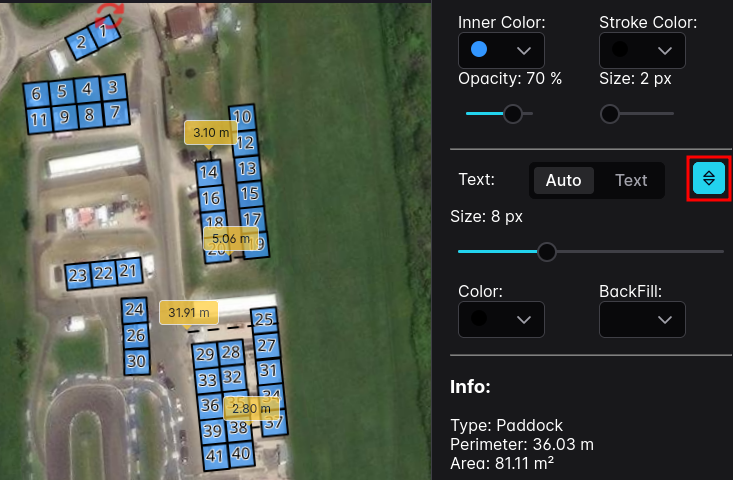Open the Stroke Color dropdown
This screenshot has width=733, height=480.
point(642,50)
